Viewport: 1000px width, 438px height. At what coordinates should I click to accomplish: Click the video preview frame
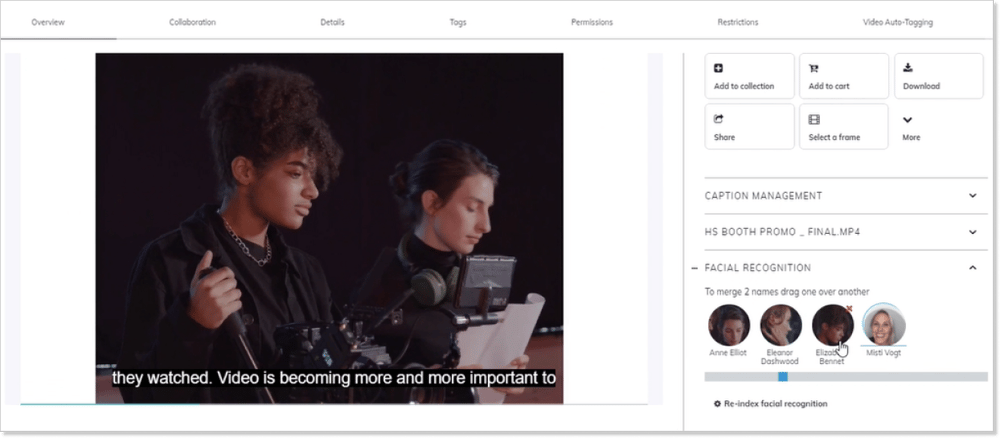(x=329, y=228)
